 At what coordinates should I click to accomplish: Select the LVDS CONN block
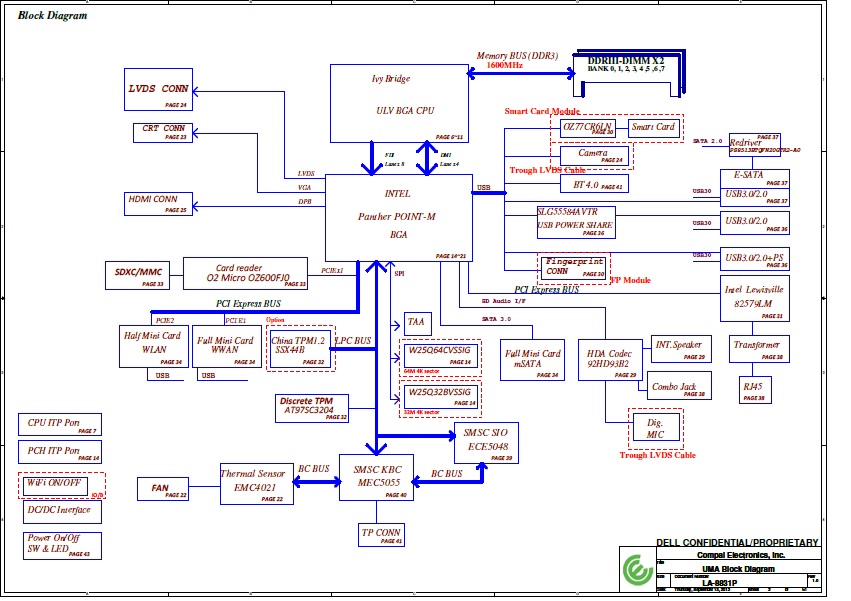[x=157, y=89]
